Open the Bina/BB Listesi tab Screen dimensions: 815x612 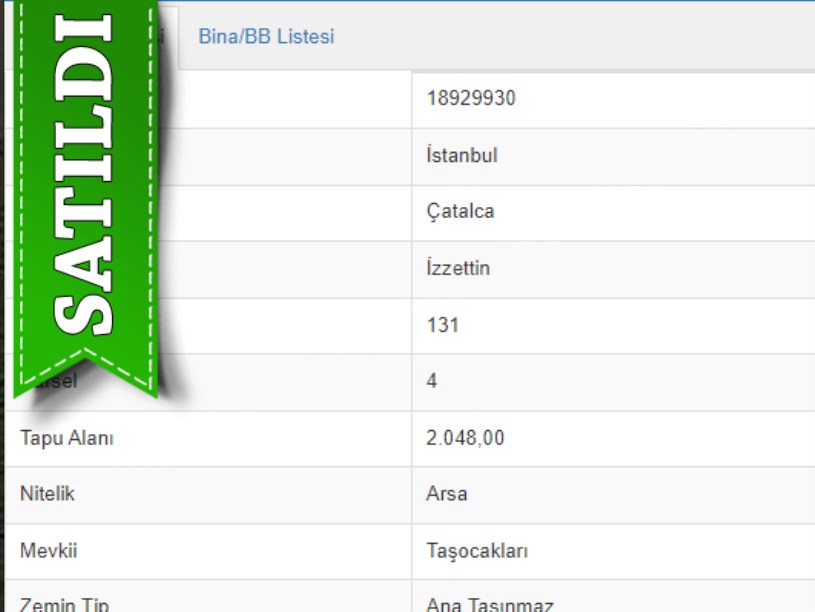point(266,37)
